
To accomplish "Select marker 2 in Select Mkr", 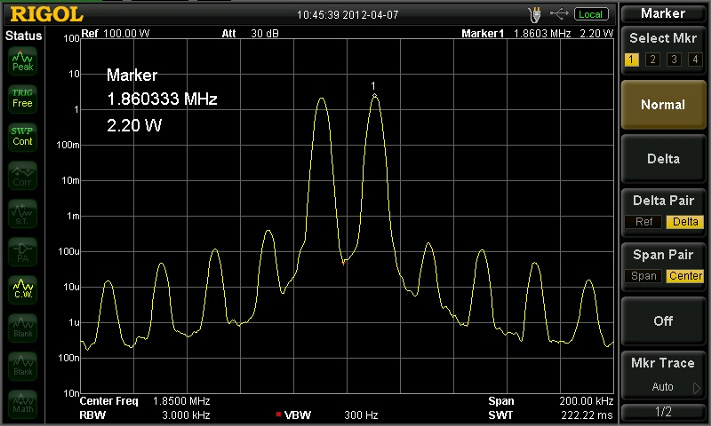I will pos(652,60).
